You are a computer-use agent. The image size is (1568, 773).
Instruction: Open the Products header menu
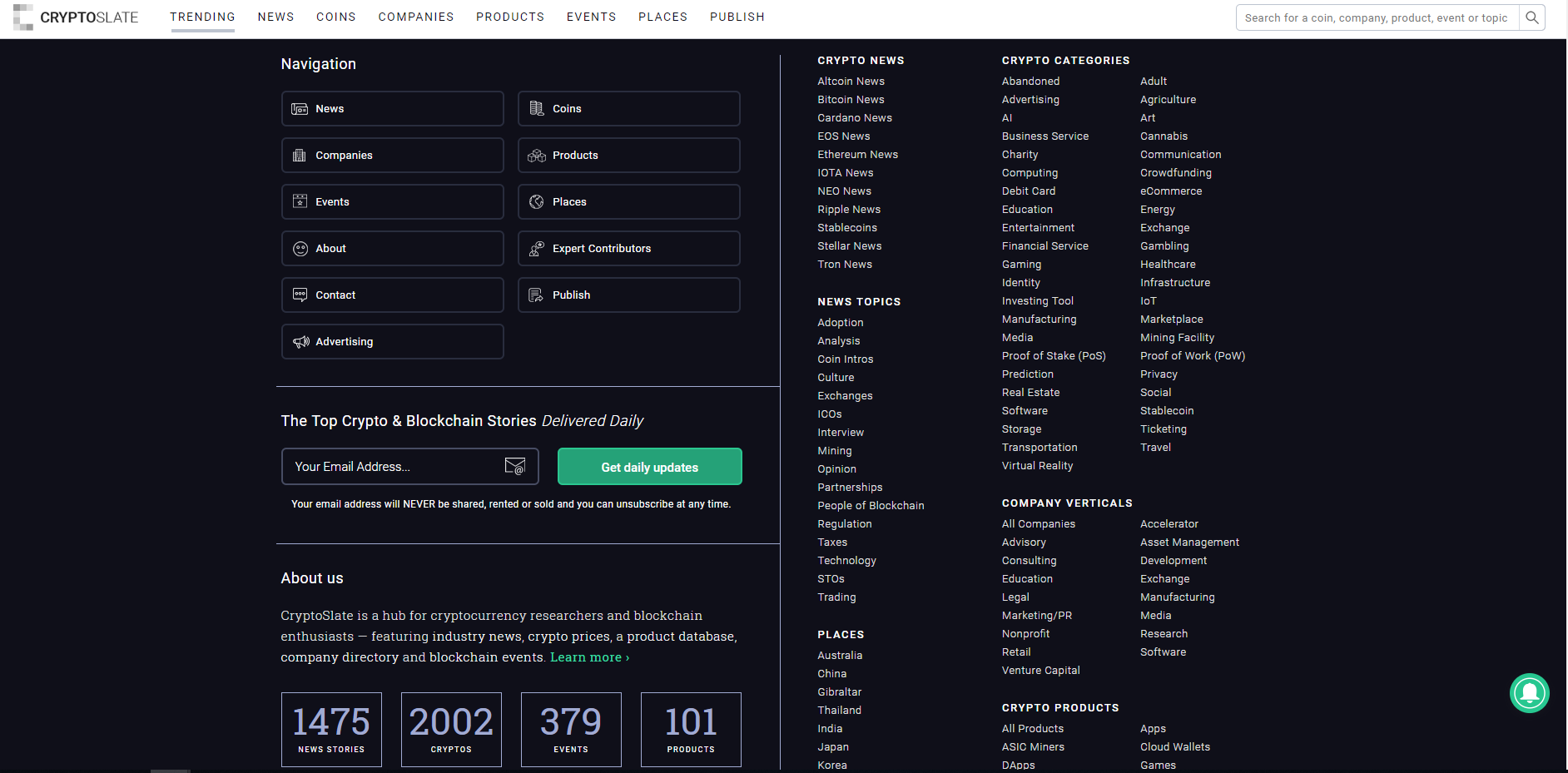click(x=510, y=17)
